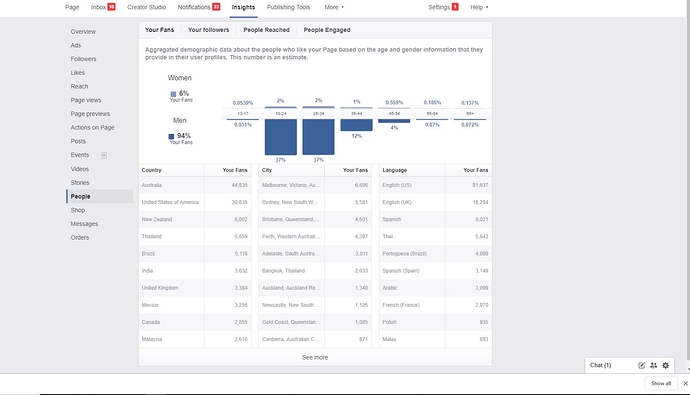
Task: Switch to the Your followers tab
Action: [209, 30]
